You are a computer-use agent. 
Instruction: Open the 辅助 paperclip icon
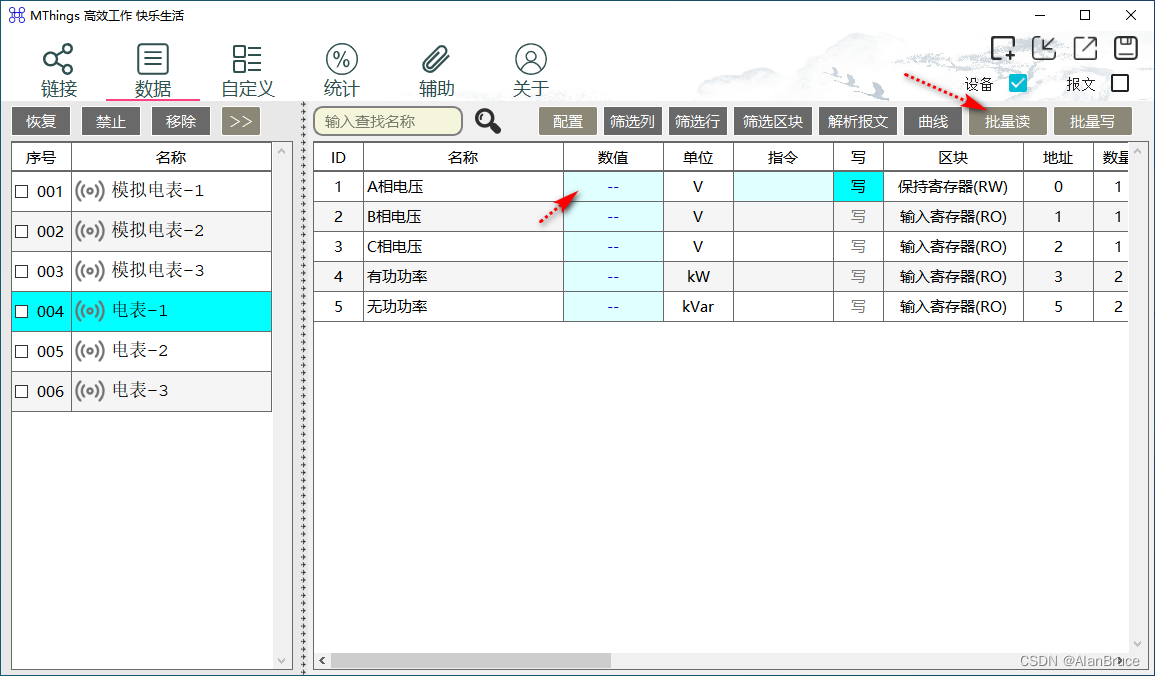pyautogui.click(x=436, y=59)
